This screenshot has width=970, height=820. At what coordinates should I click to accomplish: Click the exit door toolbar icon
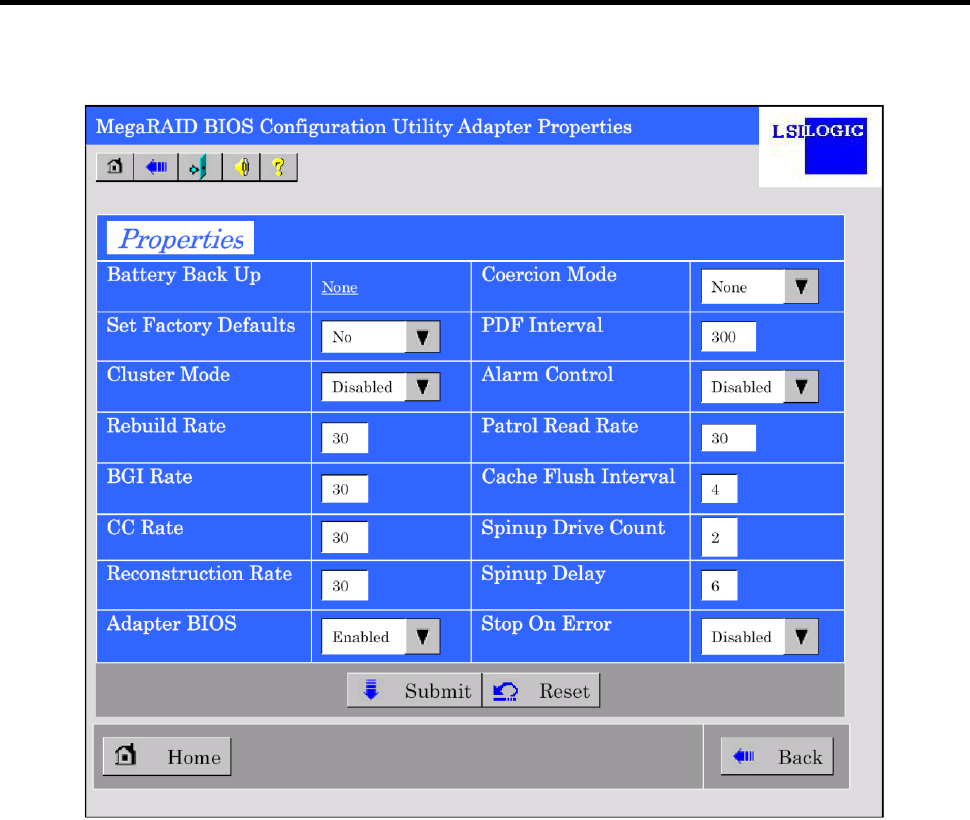point(199,167)
